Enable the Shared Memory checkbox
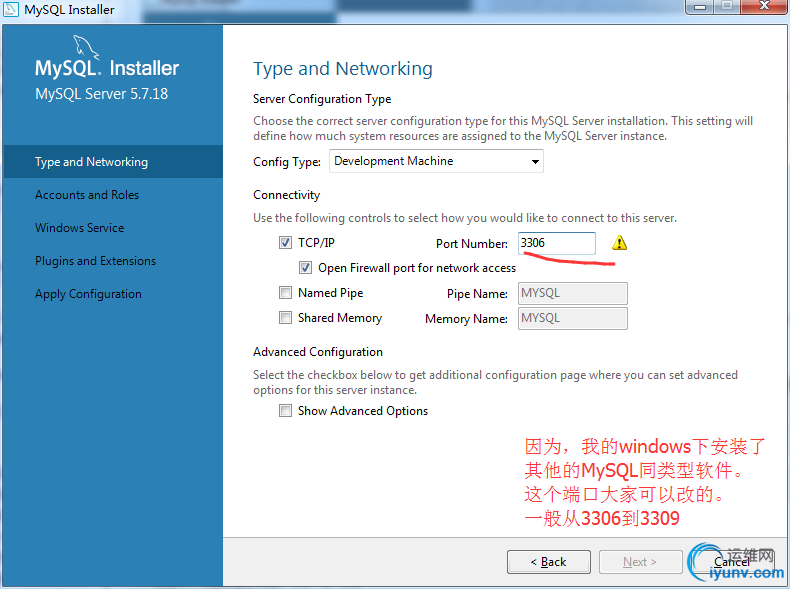 tap(285, 317)
